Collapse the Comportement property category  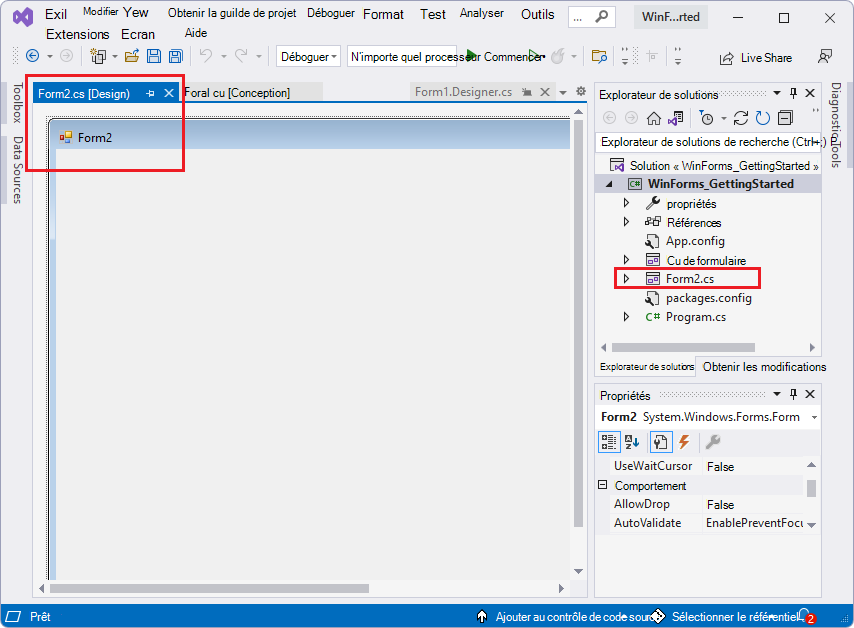(602, 485)
